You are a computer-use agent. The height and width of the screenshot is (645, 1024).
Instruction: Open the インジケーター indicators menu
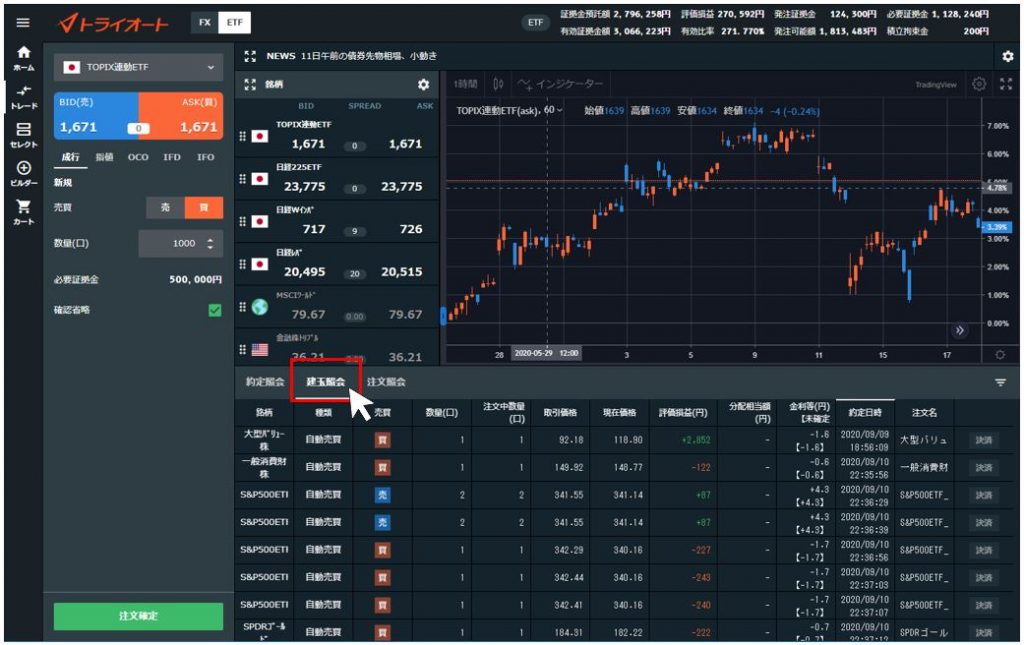(560, 84)
